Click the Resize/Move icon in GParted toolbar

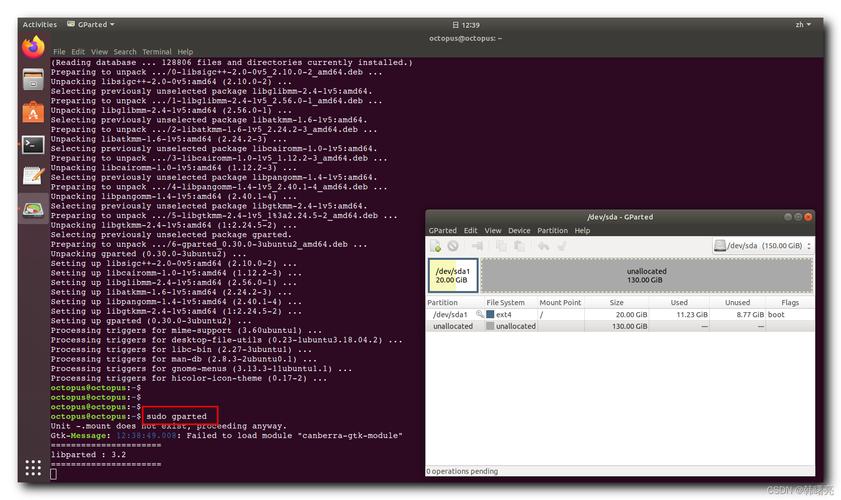[x=477, y=245]
